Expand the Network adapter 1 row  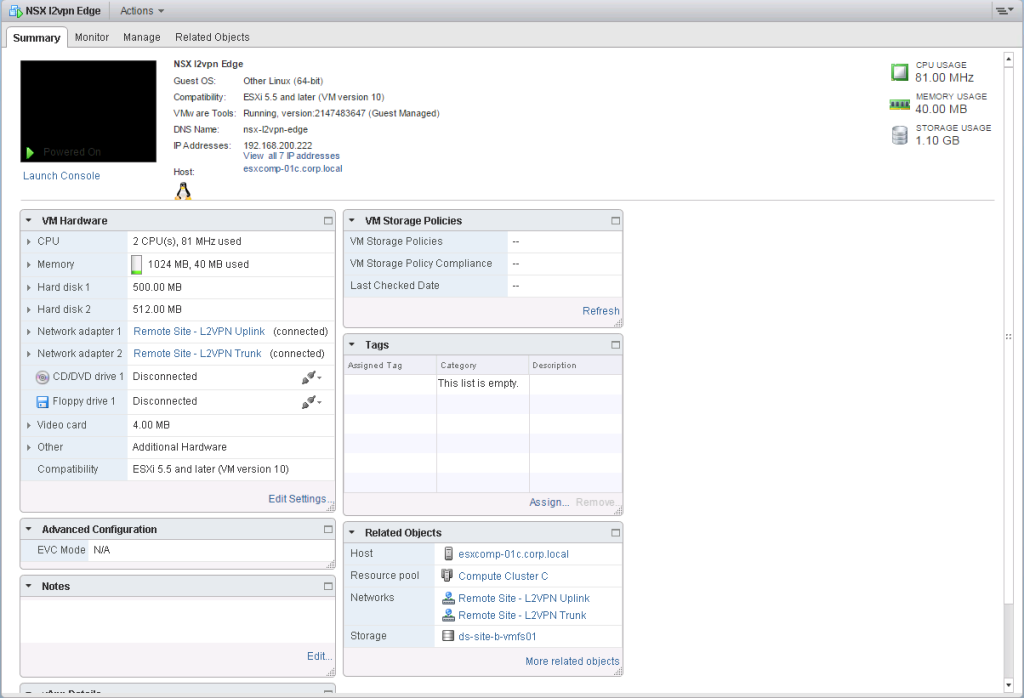tap(29, 332)
